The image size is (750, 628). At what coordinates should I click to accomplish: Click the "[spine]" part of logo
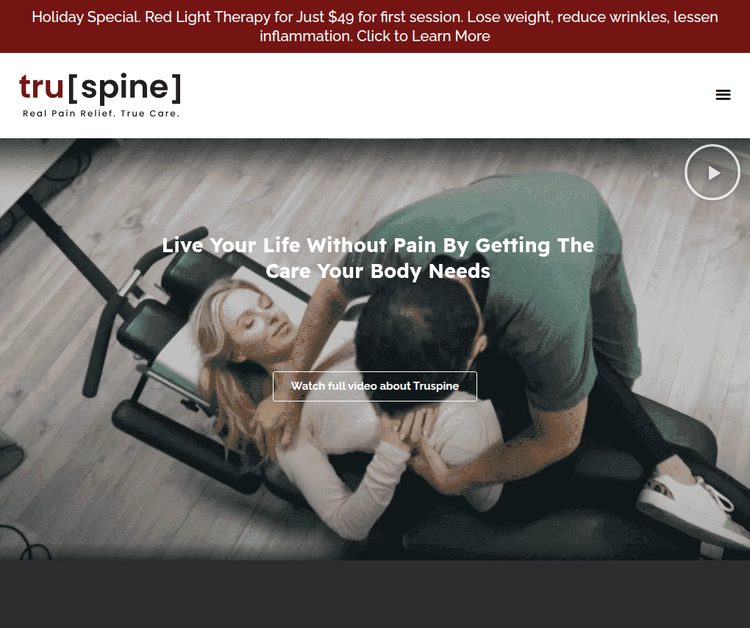125,88
